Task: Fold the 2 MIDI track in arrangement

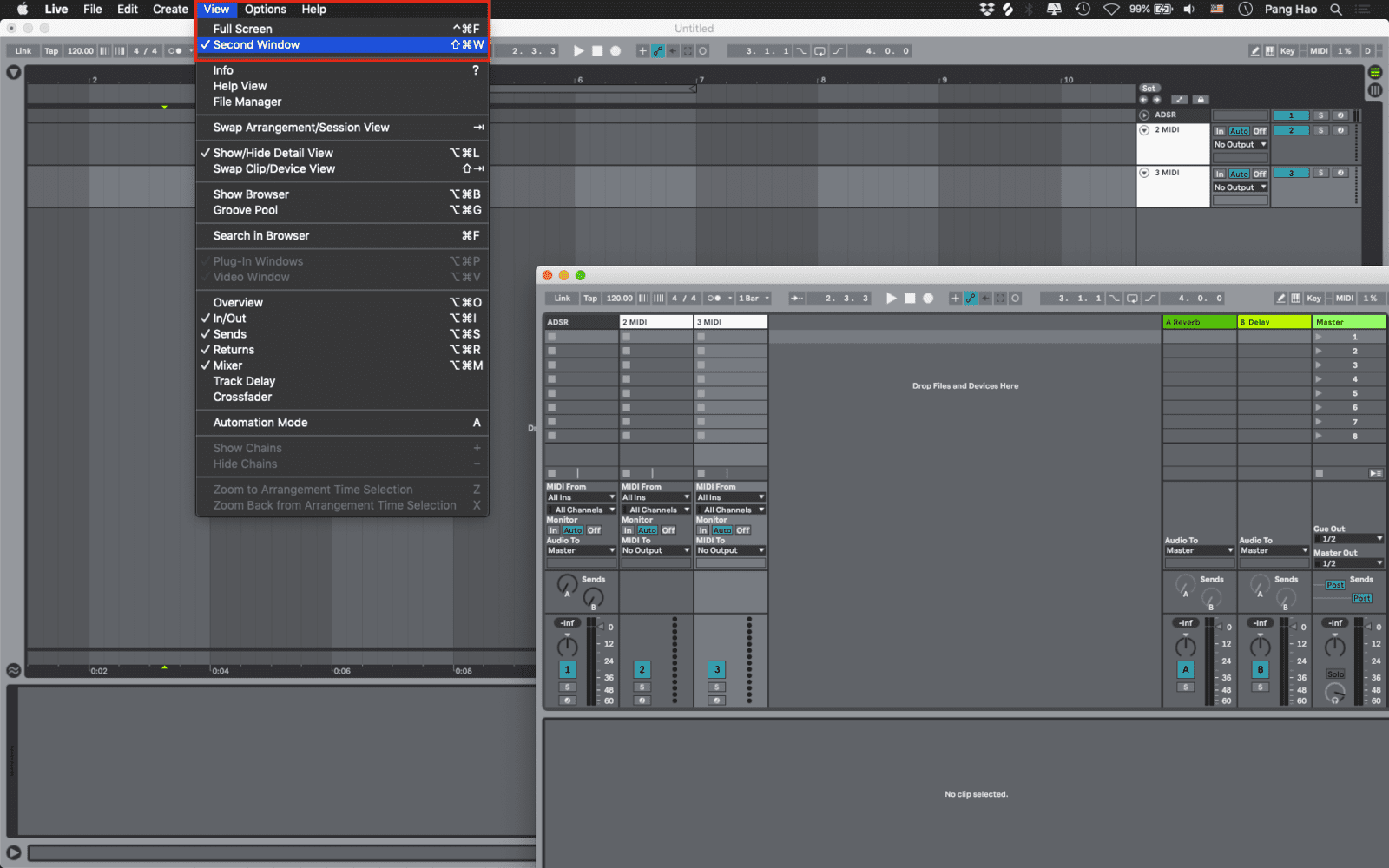Action: tap(1144, 130)
